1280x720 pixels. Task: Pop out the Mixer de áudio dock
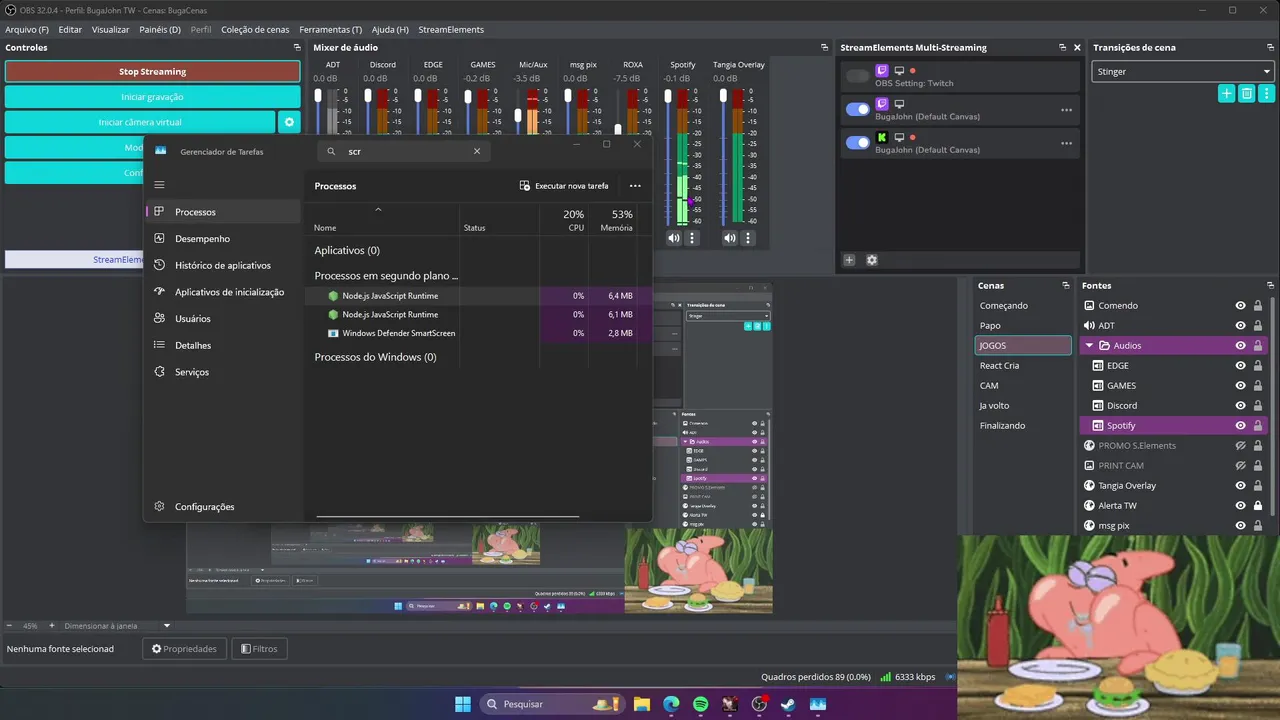click(824, 47)
